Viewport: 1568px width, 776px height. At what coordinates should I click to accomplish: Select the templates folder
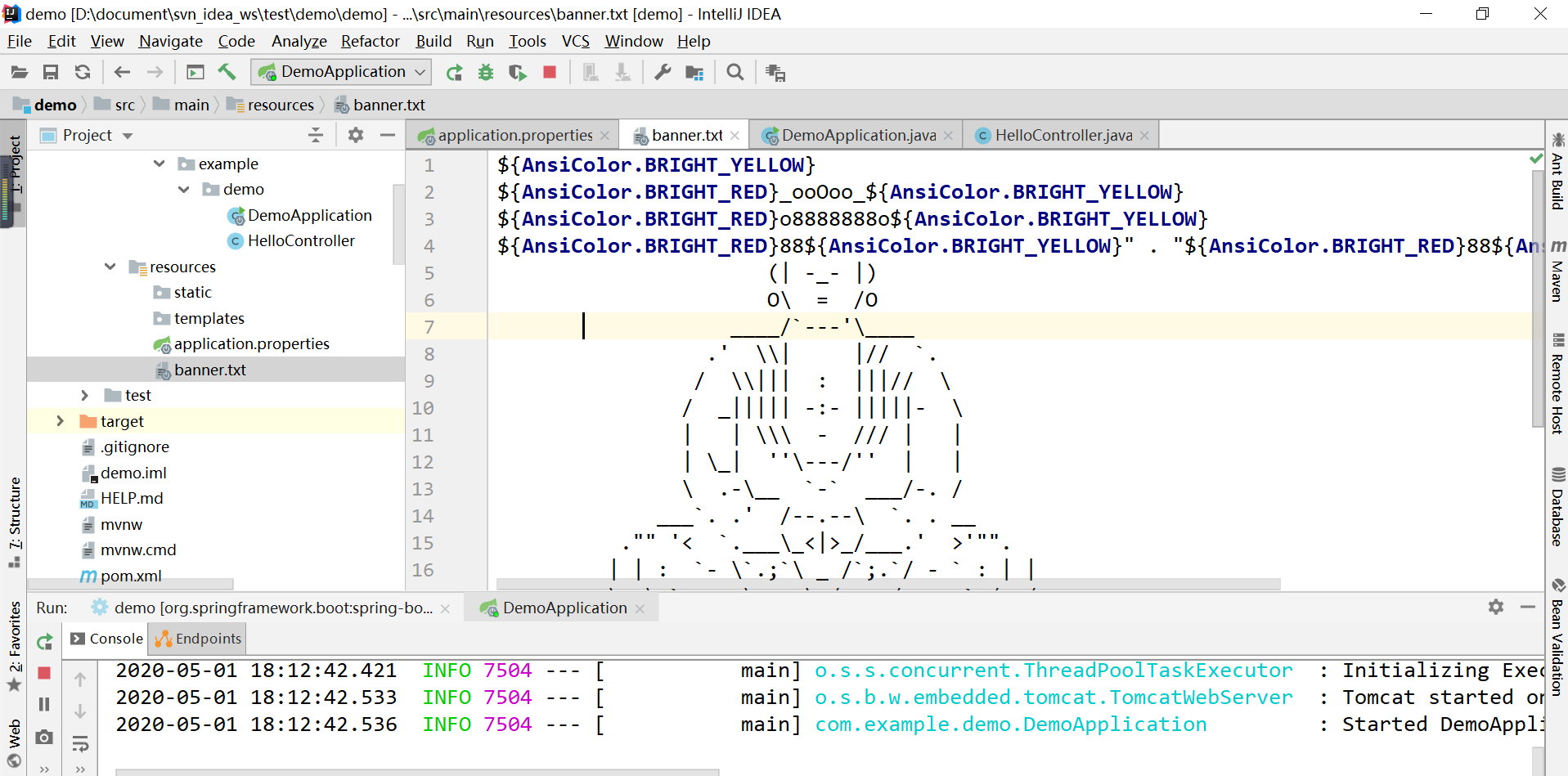199,318
